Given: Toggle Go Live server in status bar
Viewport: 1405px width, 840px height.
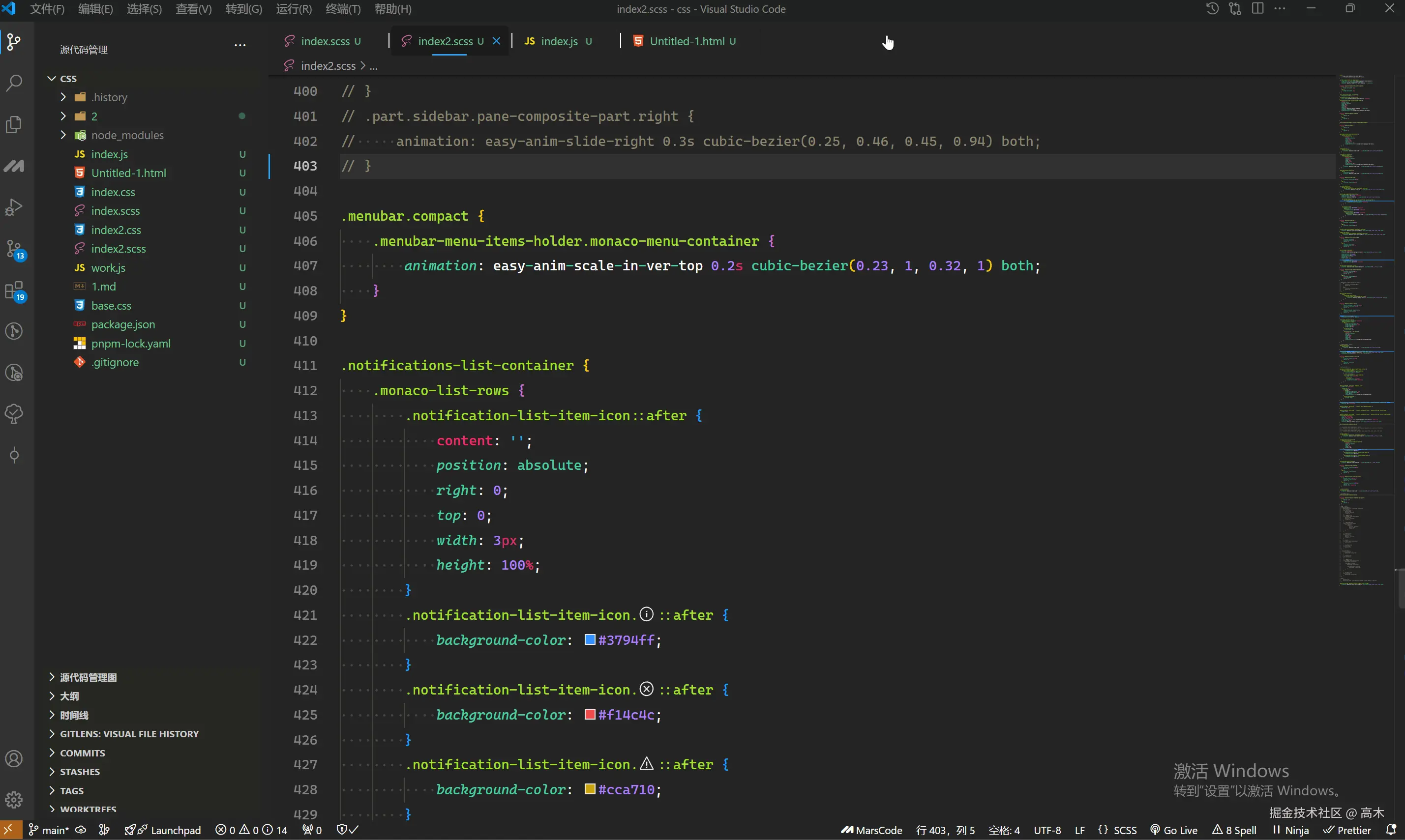Looking at the screenshot, I should pyautogui.click(x=1174, y=830).
